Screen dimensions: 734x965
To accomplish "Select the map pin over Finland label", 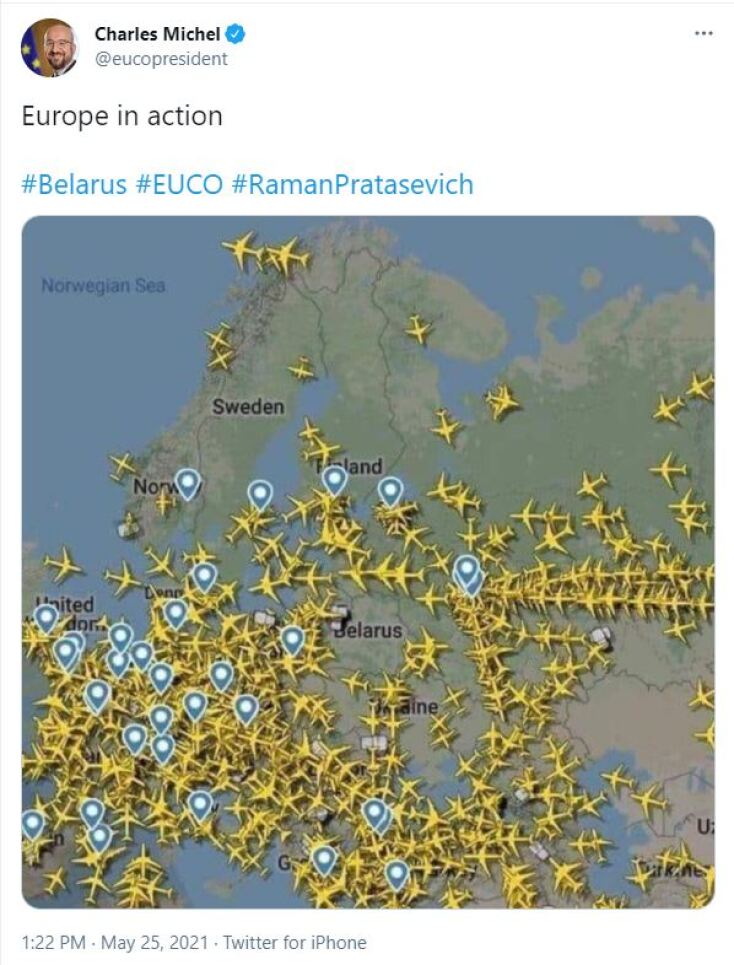I will [335, 480].
